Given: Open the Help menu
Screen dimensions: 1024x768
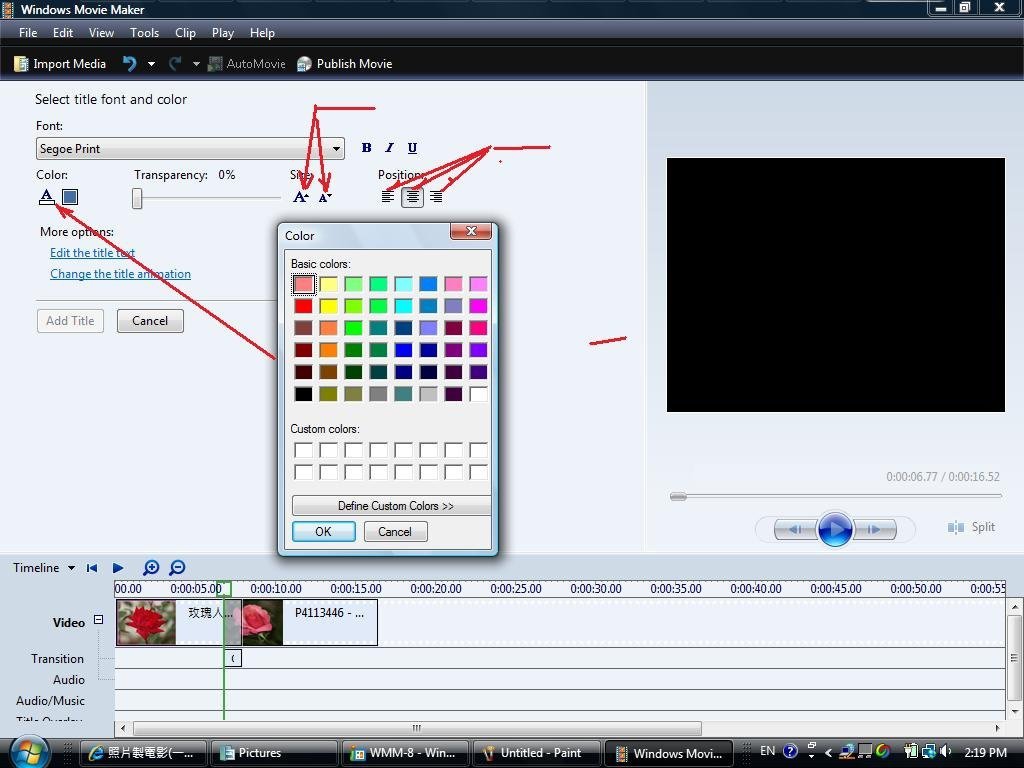Looking at the screenshot, I should pos(263,33).
